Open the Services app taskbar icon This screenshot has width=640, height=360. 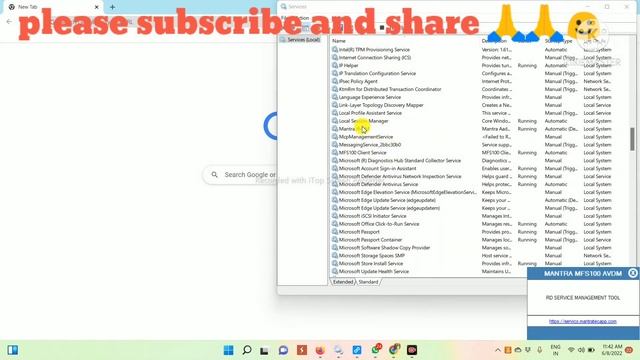tap(338, 350)
